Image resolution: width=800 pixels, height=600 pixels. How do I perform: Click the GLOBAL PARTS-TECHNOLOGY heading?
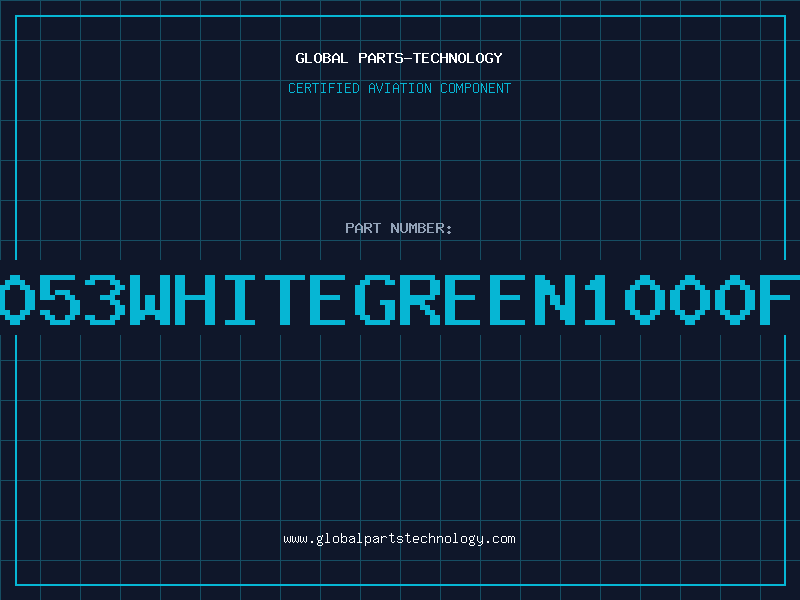click(x=399, y=58)
